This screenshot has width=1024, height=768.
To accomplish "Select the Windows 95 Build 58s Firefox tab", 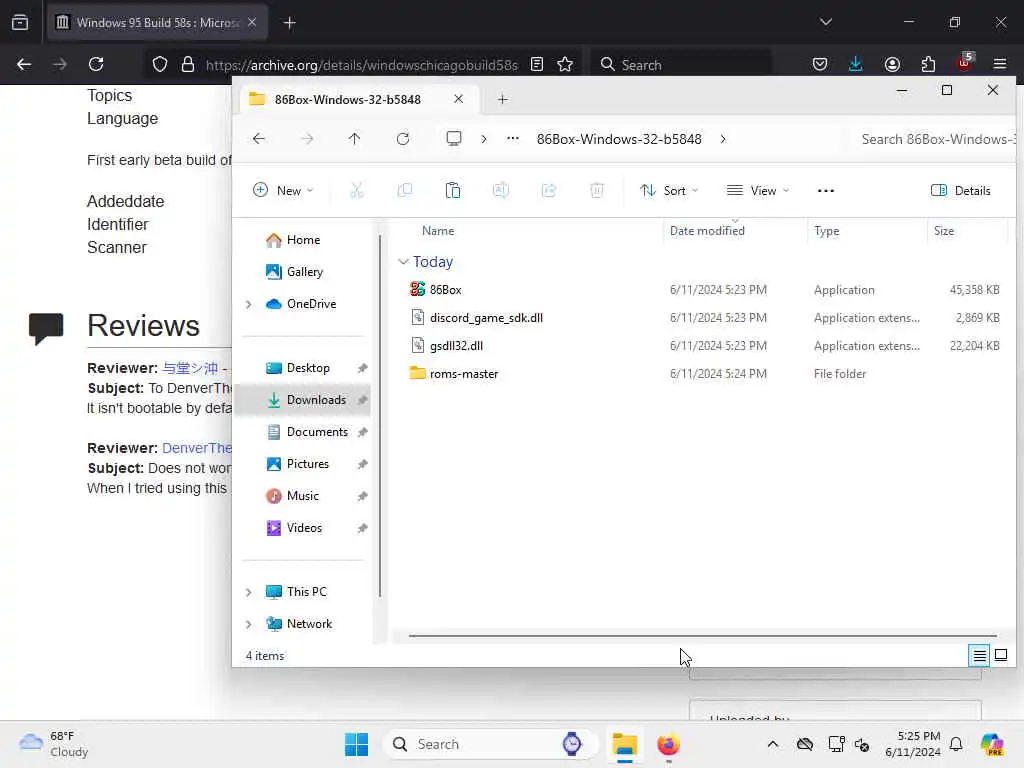I will 157,22.
